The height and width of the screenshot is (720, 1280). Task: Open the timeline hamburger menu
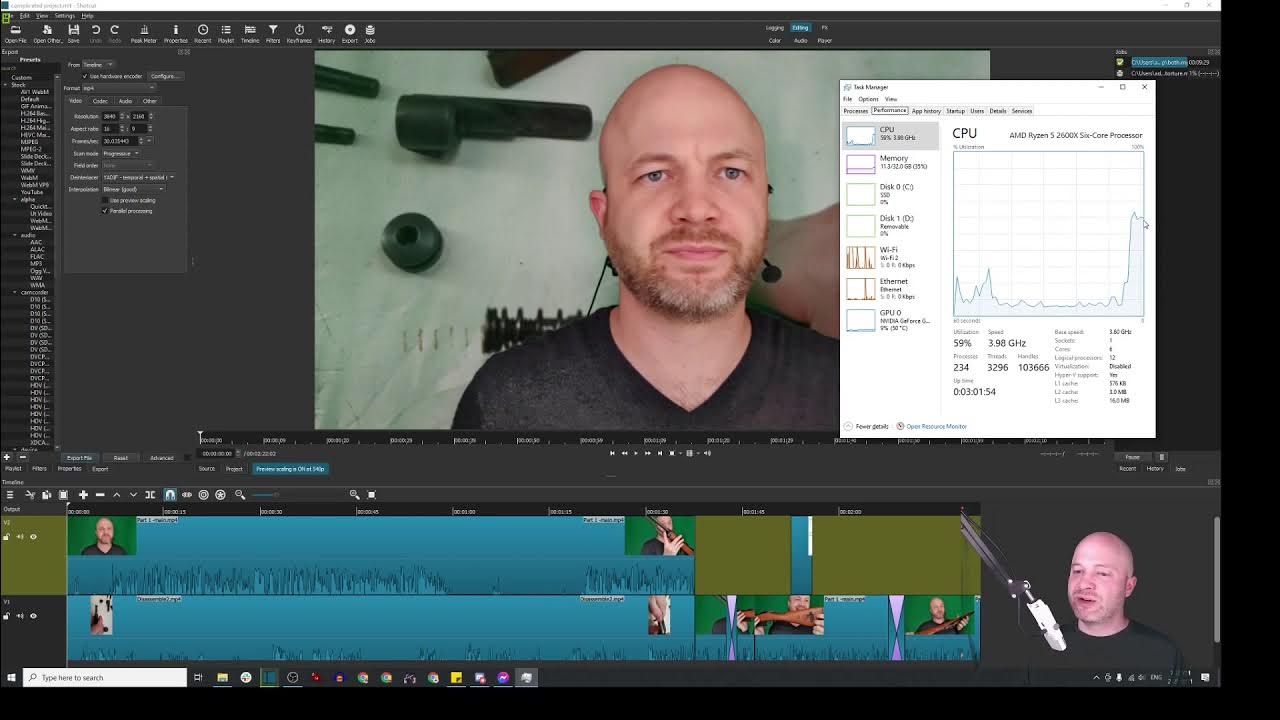[x=10, y=495]
